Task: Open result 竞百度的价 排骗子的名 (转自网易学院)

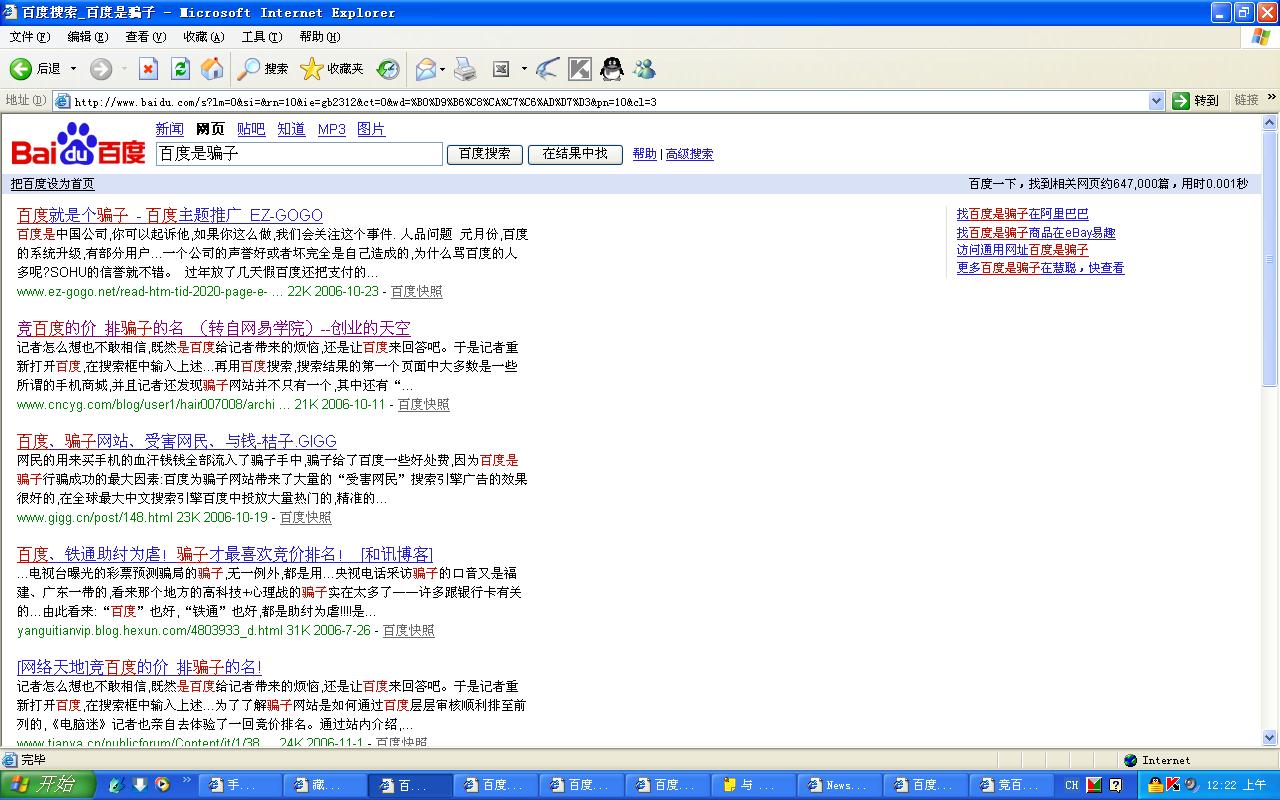Action: (x=214, y=328)
